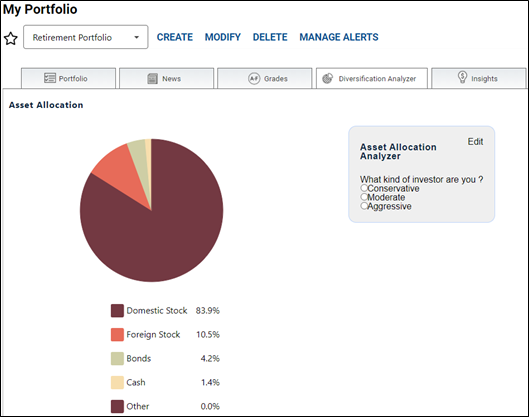Image resolution: width=529 pixels, height=417 pixels.
Task: Click the DELETE portfolio link
Action: point(270,37)
